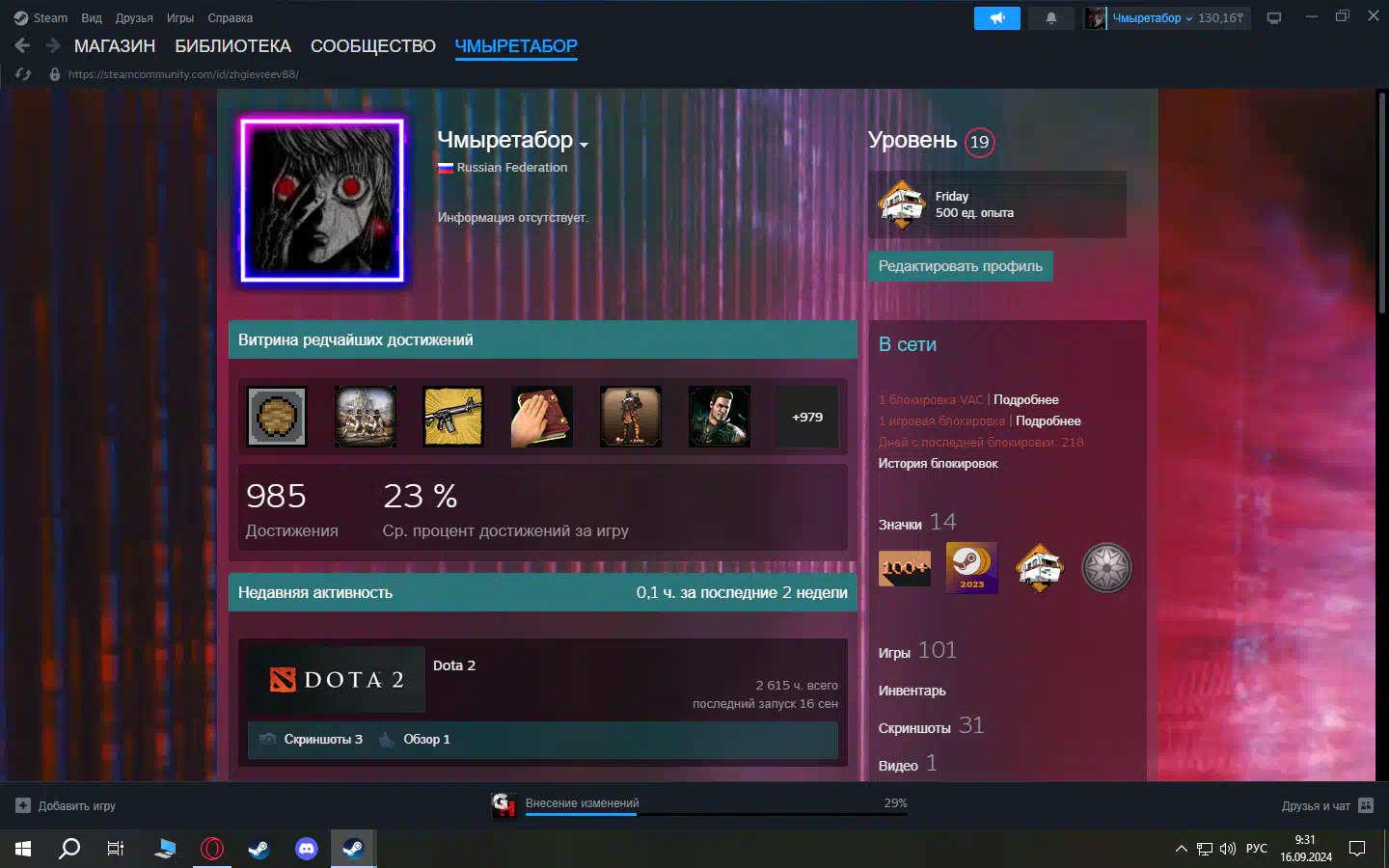Click the back navigation arrow
This screenshot has width=1389, height=868.
coord(22,45)
